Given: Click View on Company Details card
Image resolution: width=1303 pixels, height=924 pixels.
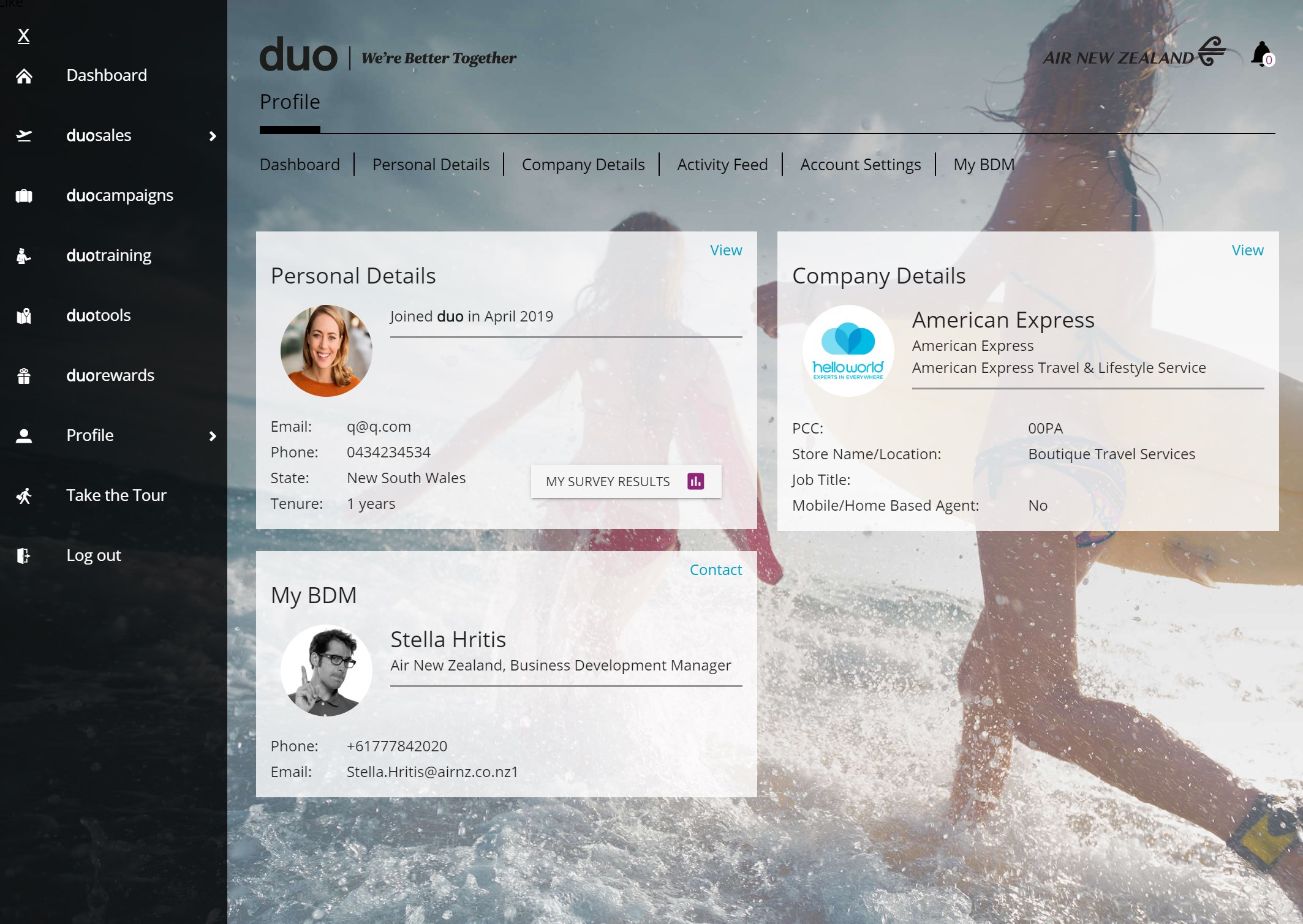Looking at the screenshot, I should pyautogui.click(x=1247, y=250).
